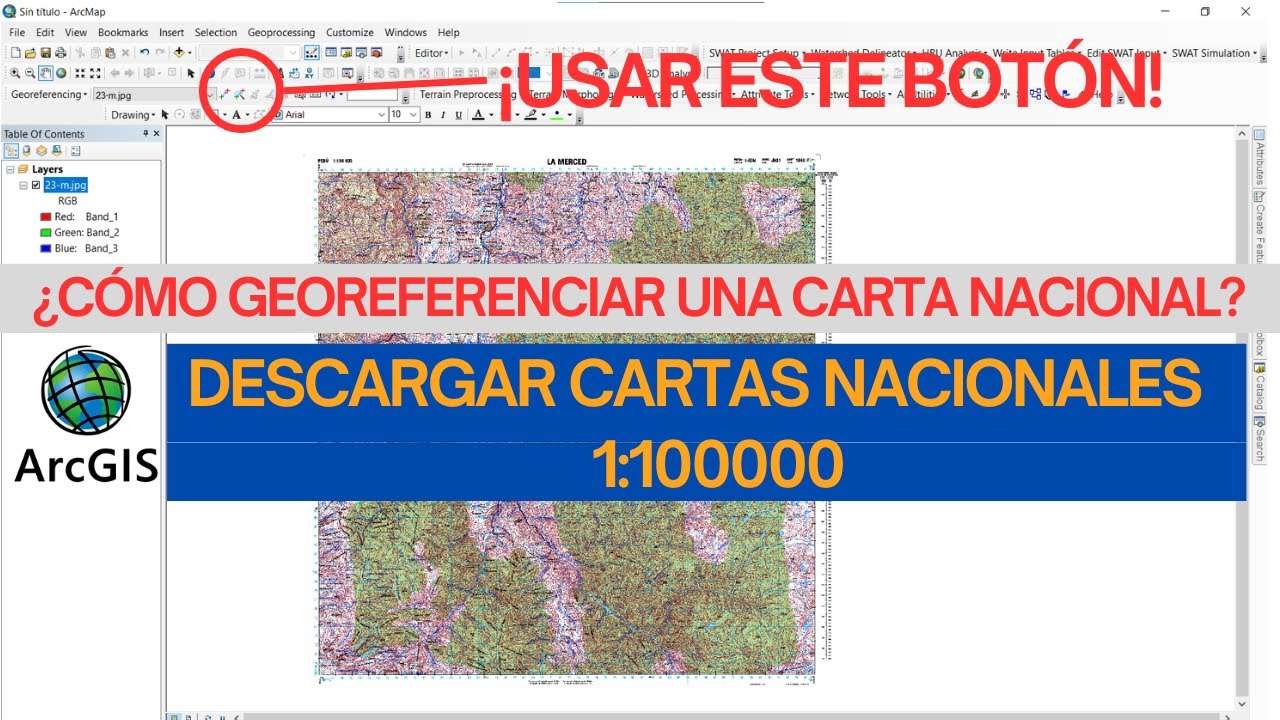Go back to previous extent
Image resolution: width=1280 pixels, height=720 pixels.
114,73
